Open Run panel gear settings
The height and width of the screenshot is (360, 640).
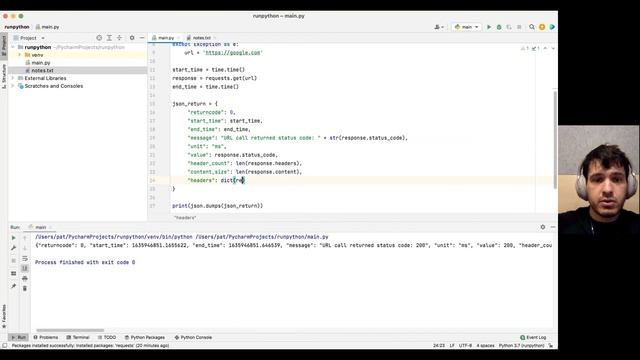(x=542, y=227)
